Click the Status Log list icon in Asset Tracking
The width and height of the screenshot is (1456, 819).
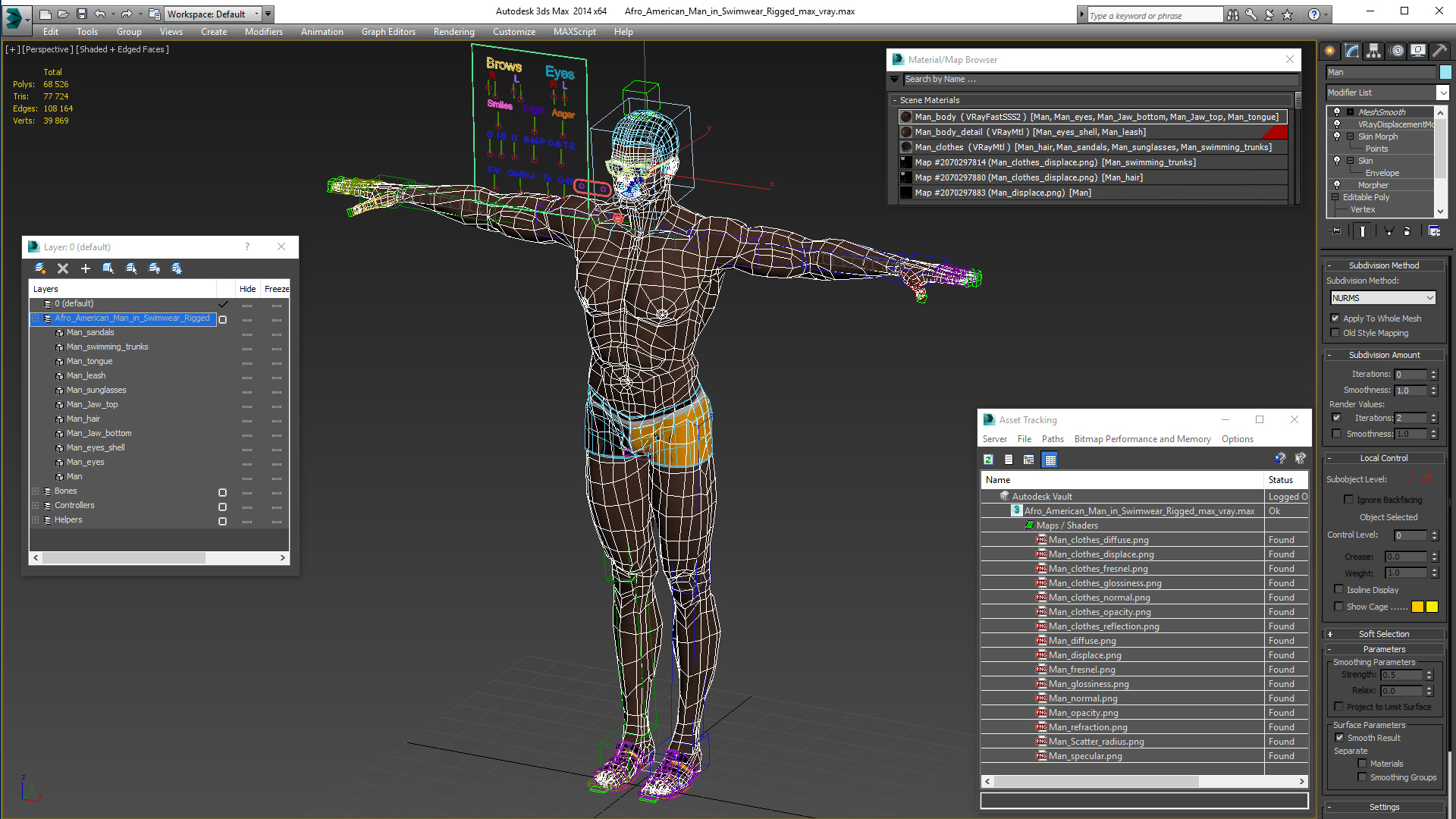click(x=1009, y=460)
